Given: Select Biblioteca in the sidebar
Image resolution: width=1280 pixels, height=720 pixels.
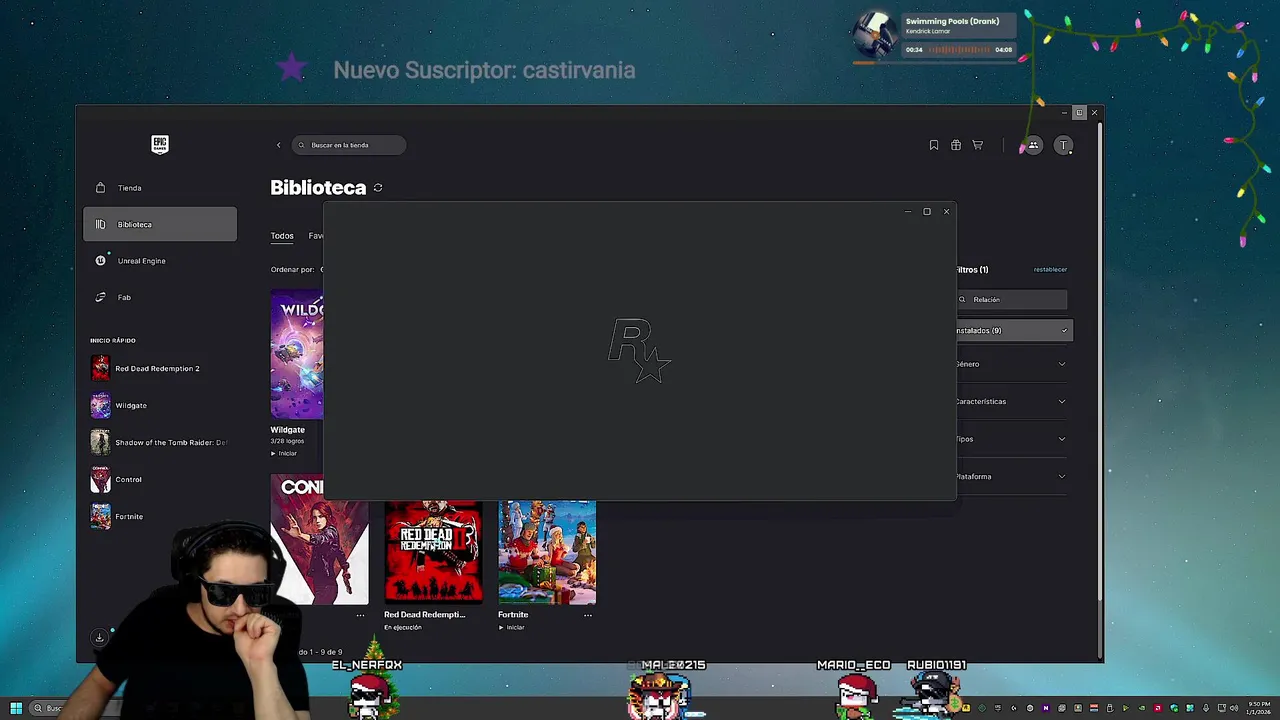Looking at the screenshot, I should [x=160, y=224].
